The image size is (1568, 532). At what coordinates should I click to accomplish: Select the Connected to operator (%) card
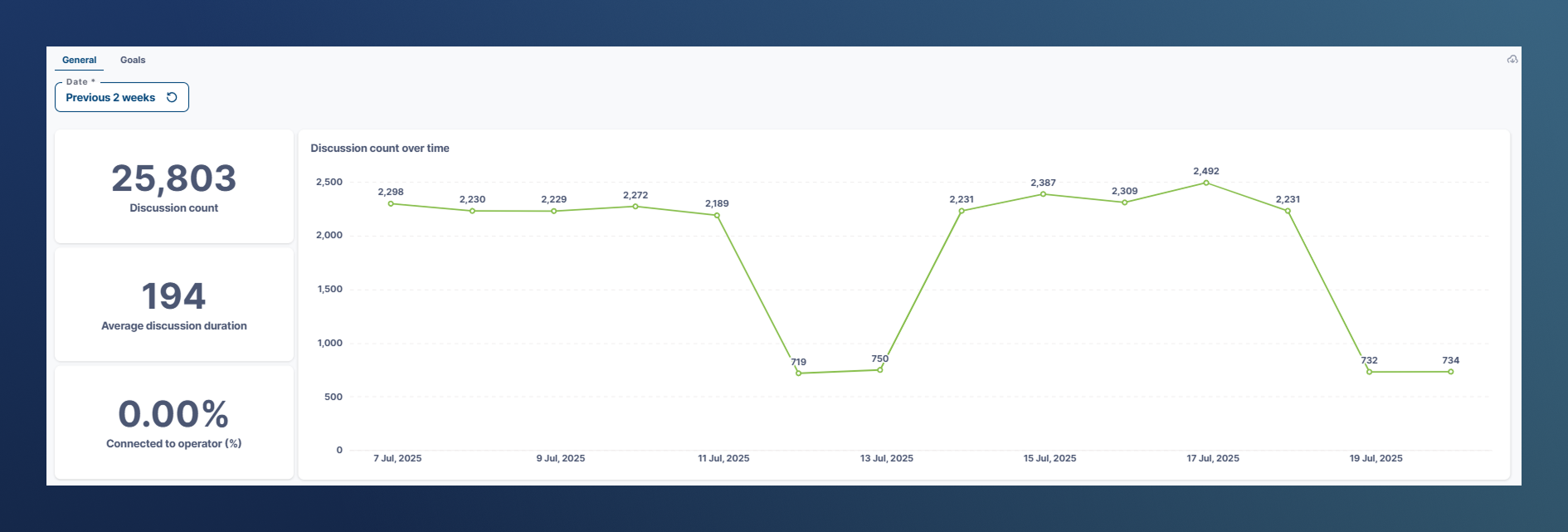coord(174,422)
